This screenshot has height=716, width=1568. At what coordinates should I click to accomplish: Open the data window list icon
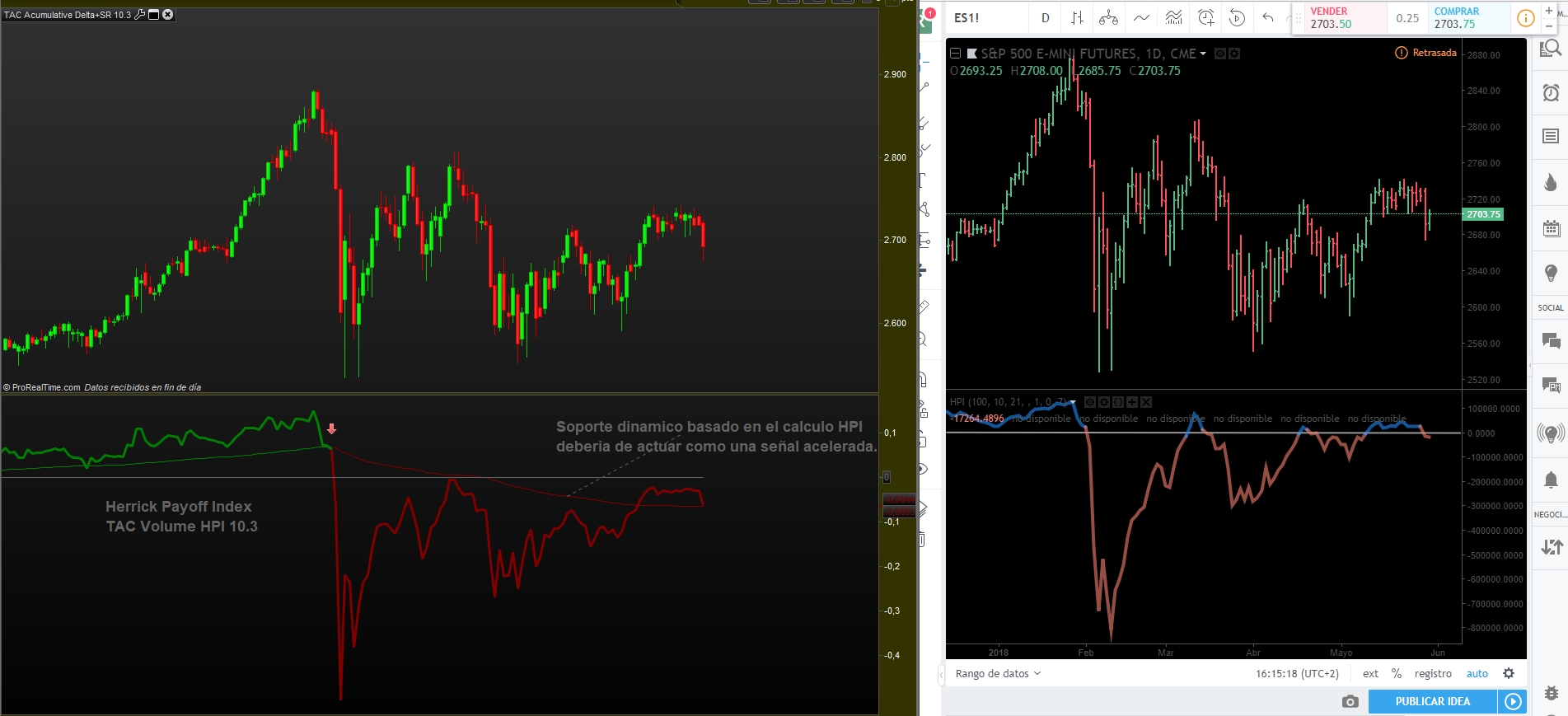[x=1551, y=136]
